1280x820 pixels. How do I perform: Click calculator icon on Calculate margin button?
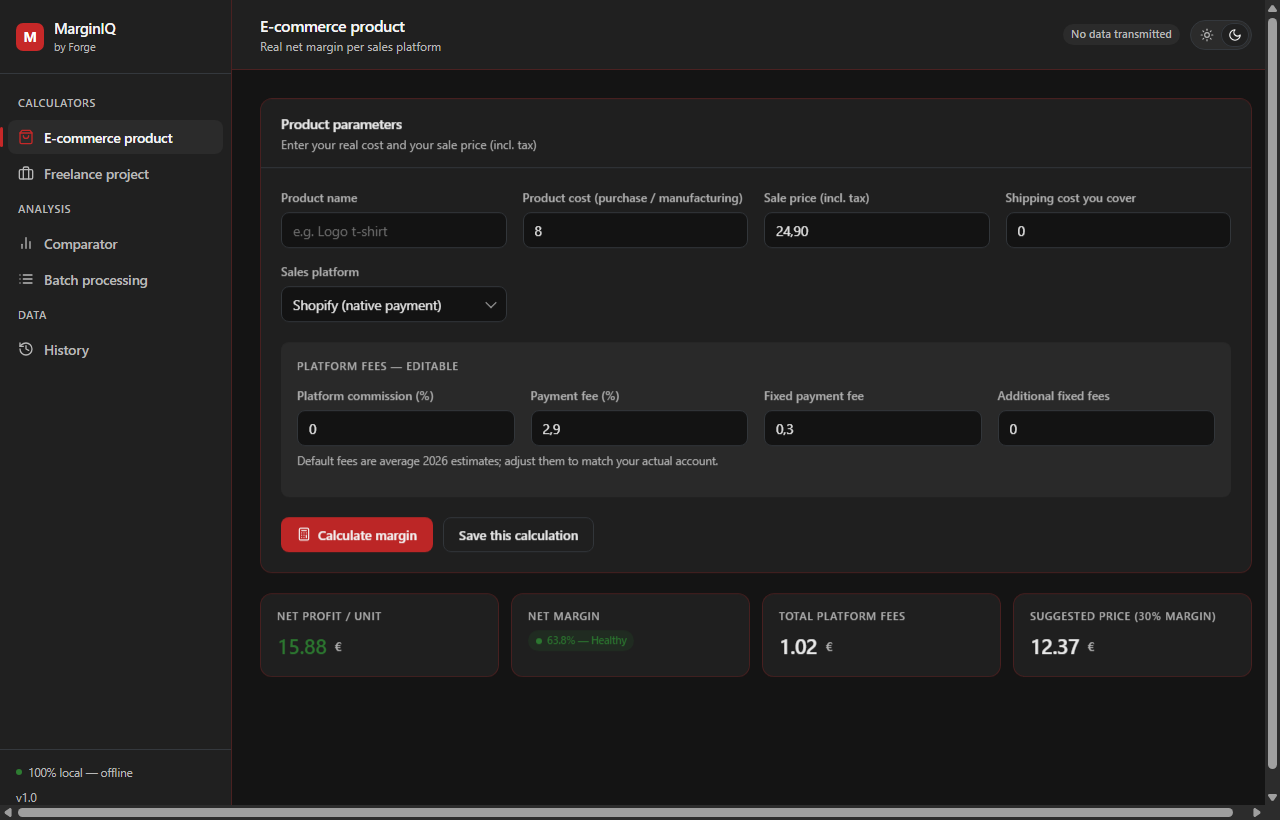point(304,535)
